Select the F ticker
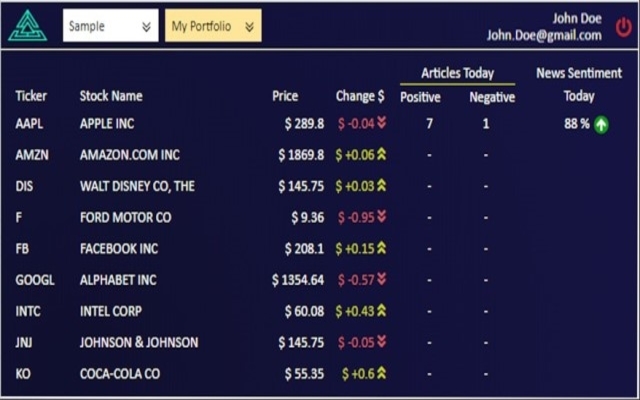 click(x=19, y=217)
